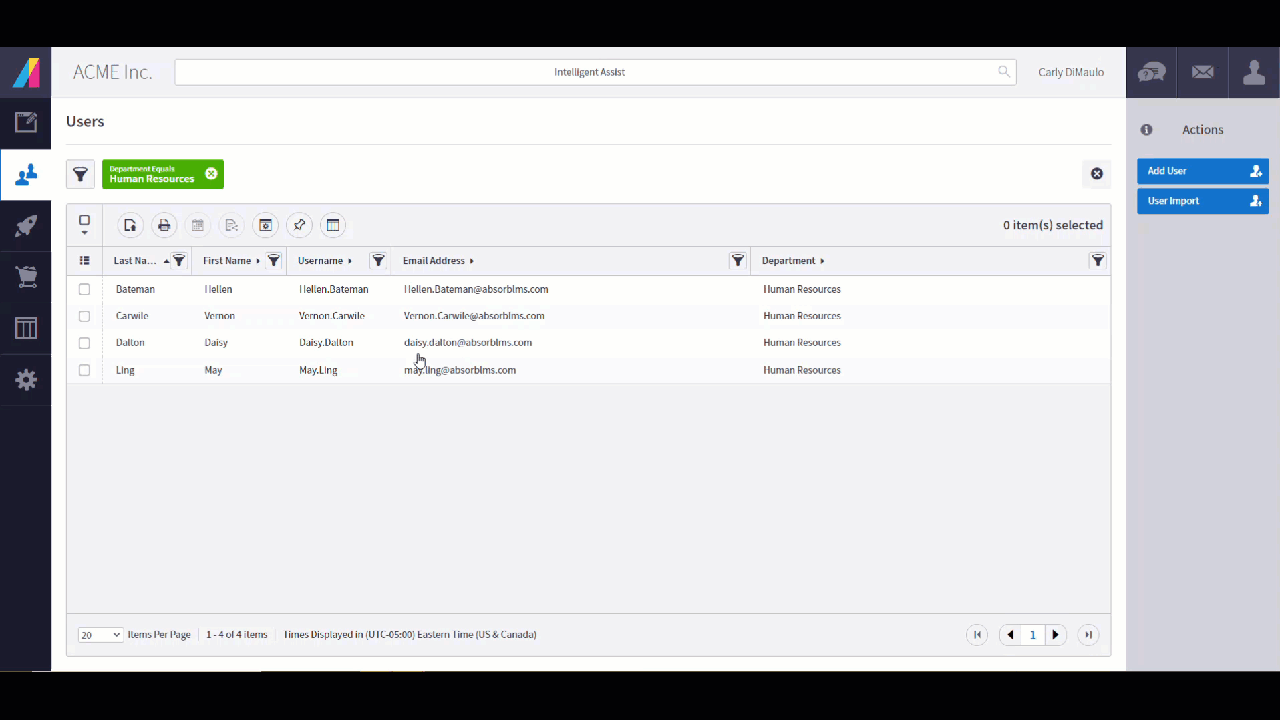Sort by Last Name column header
Viewport: 1280px width, 720px height.
[x=135, y=261]
